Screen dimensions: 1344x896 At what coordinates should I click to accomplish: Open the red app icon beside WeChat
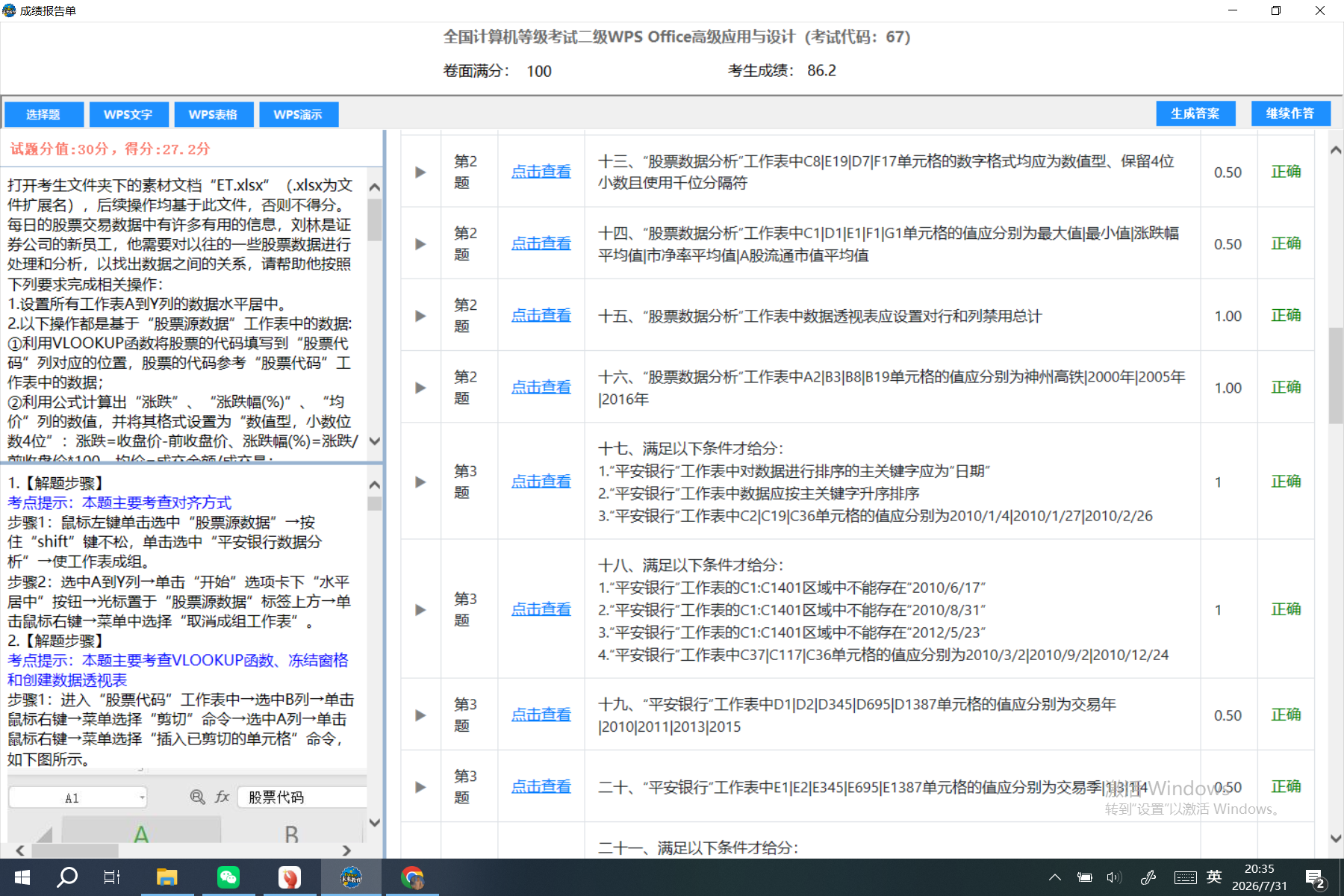290,877
